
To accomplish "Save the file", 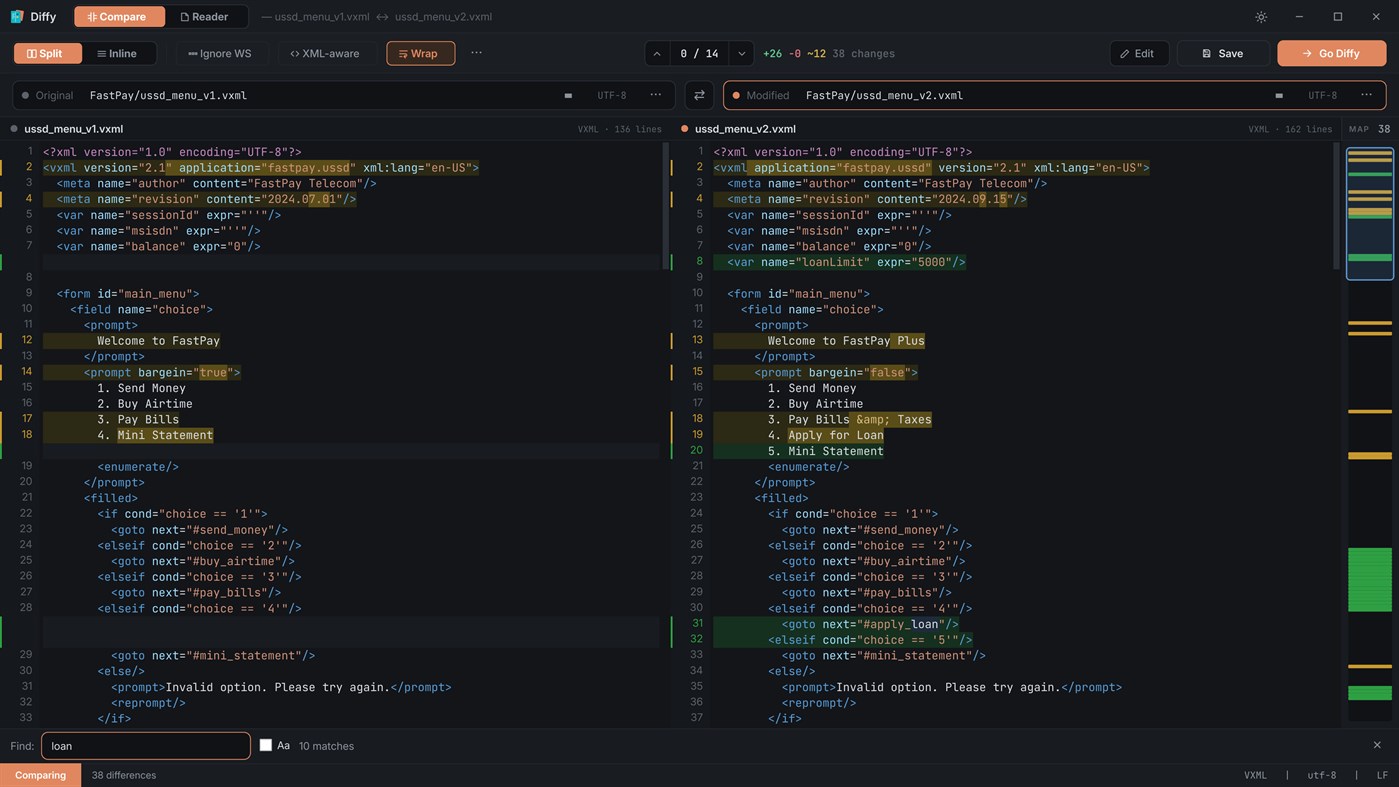I will (1223, 54).
